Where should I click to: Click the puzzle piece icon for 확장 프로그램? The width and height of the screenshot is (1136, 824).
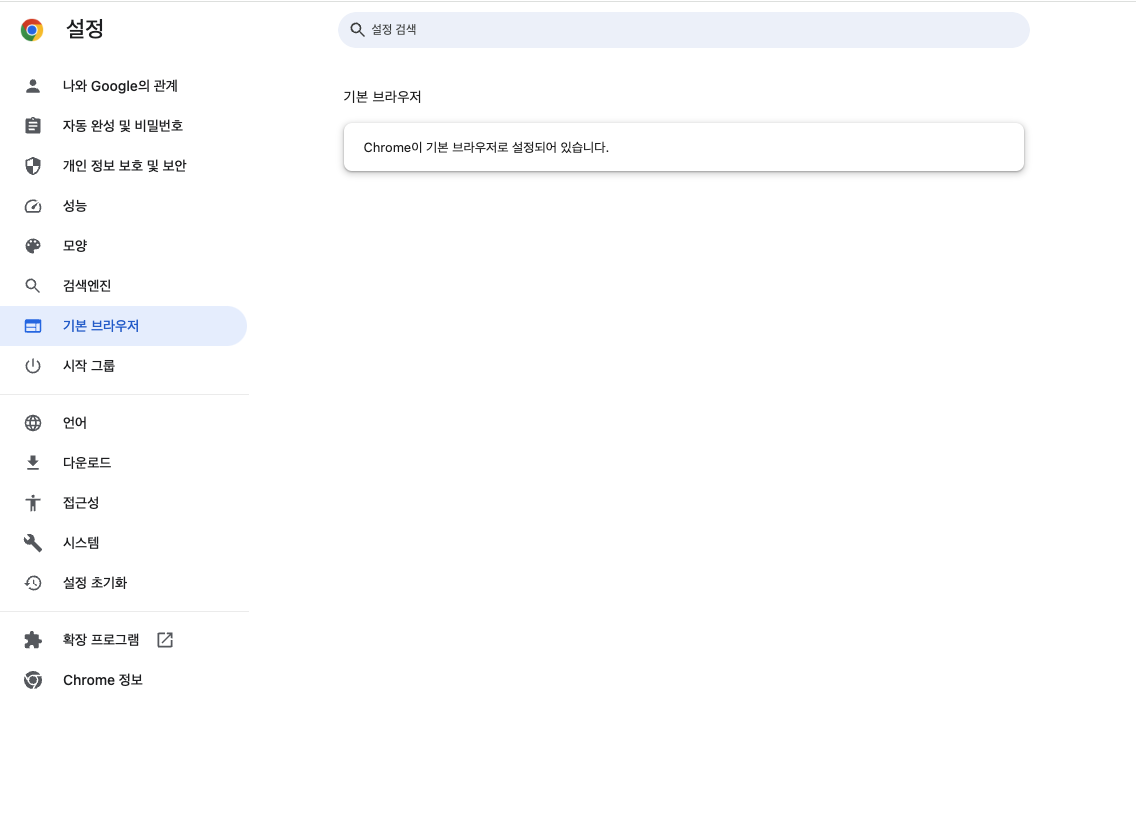pos(33,640)
